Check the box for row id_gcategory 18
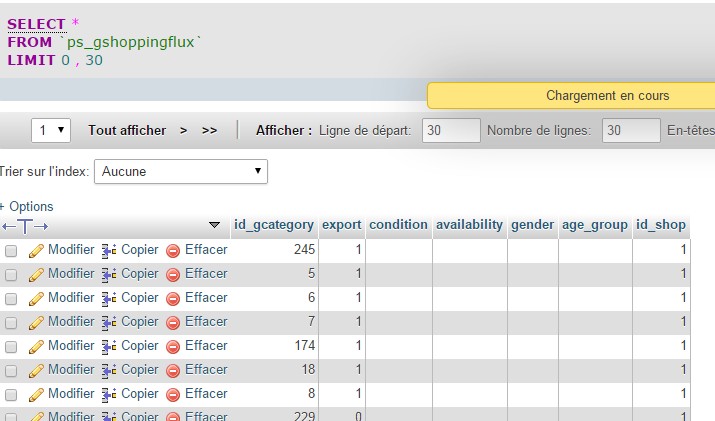This screenshot has width=715, height=421. [x=12, y=370]
